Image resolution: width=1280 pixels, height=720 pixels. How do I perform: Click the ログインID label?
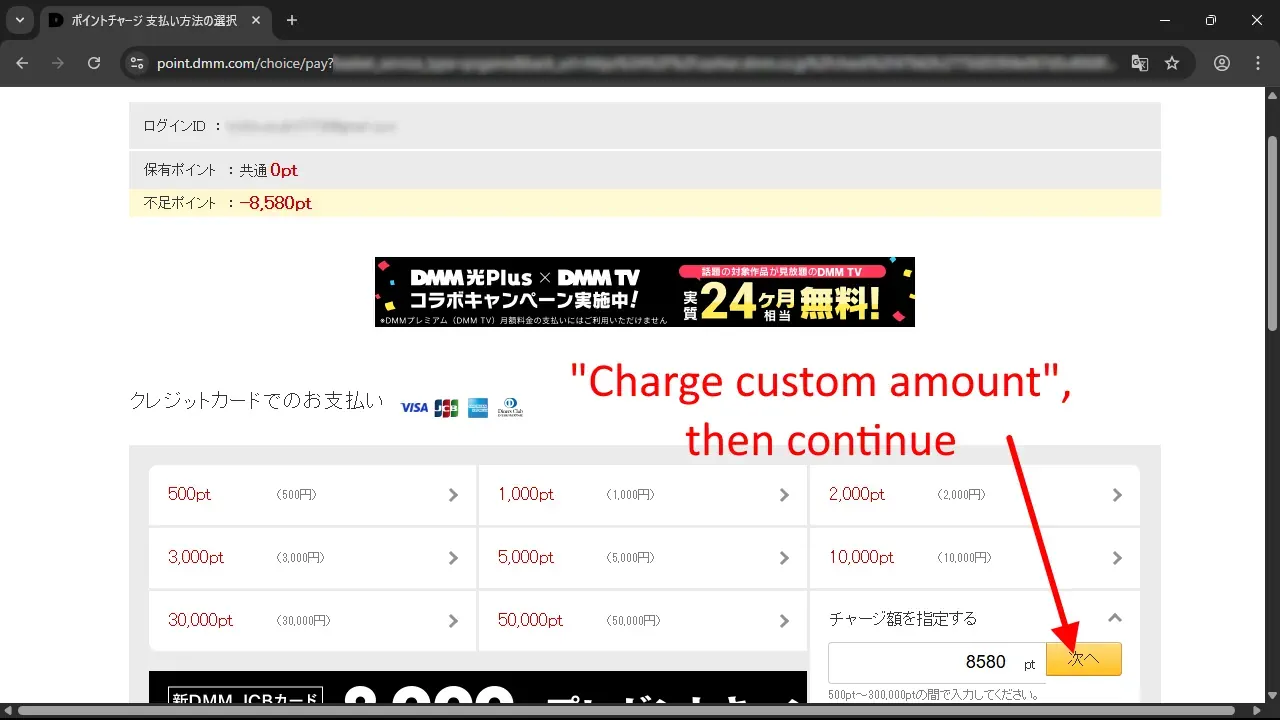point(174,127)
